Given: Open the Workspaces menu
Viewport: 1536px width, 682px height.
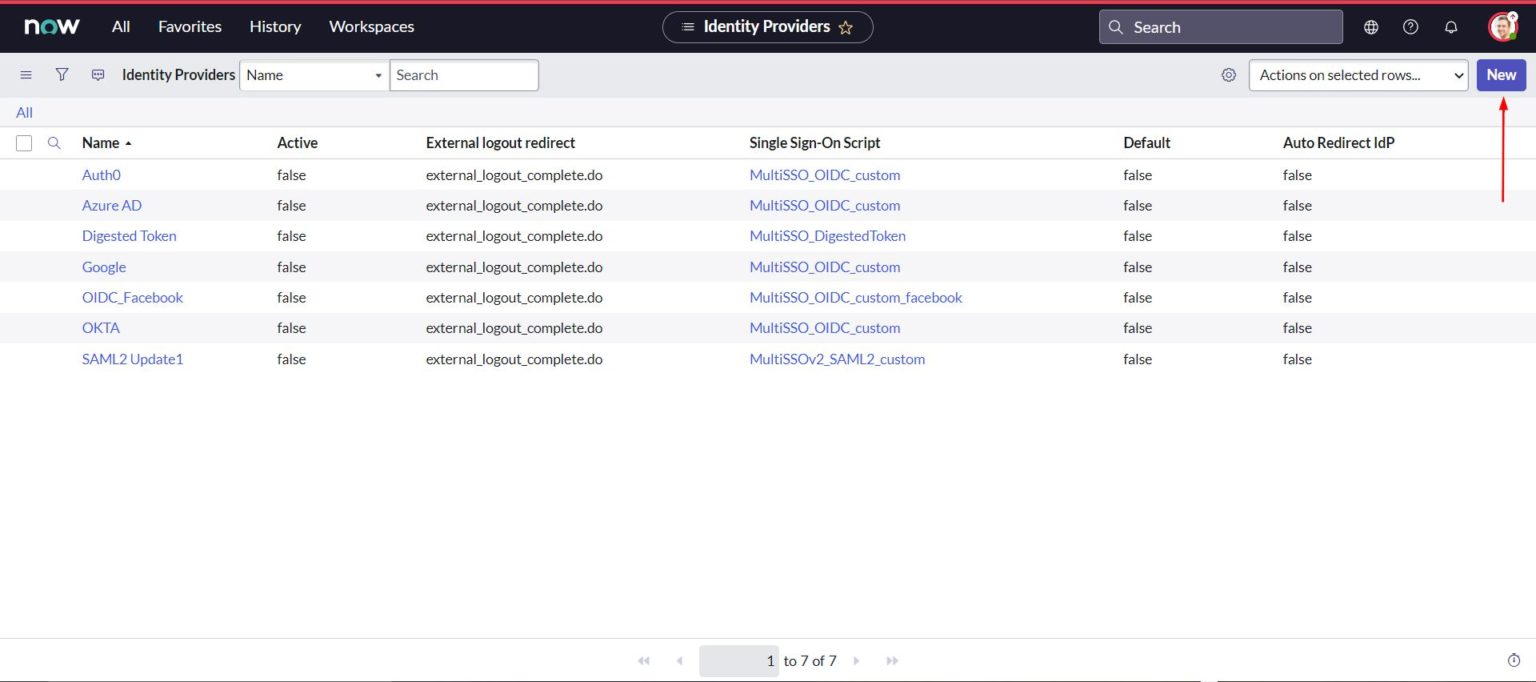Looking at the screenshot, I should [x=371, y=27].
